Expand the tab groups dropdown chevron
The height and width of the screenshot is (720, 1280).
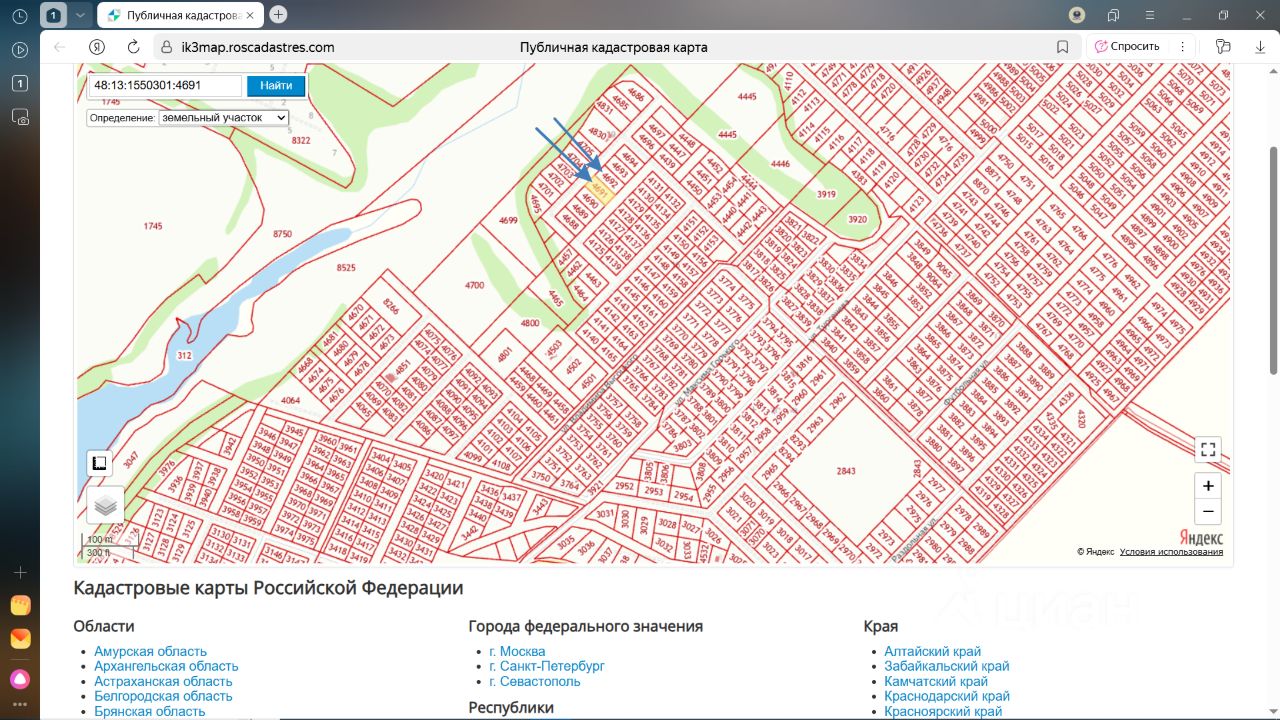click(80, 15)
